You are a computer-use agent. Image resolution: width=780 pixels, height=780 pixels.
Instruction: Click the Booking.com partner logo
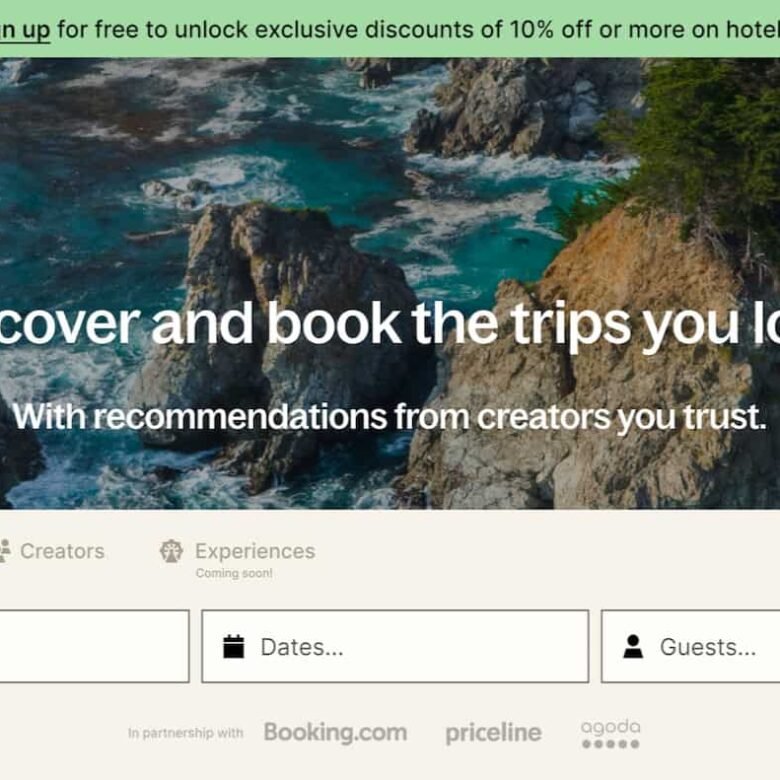pos(335,733)
